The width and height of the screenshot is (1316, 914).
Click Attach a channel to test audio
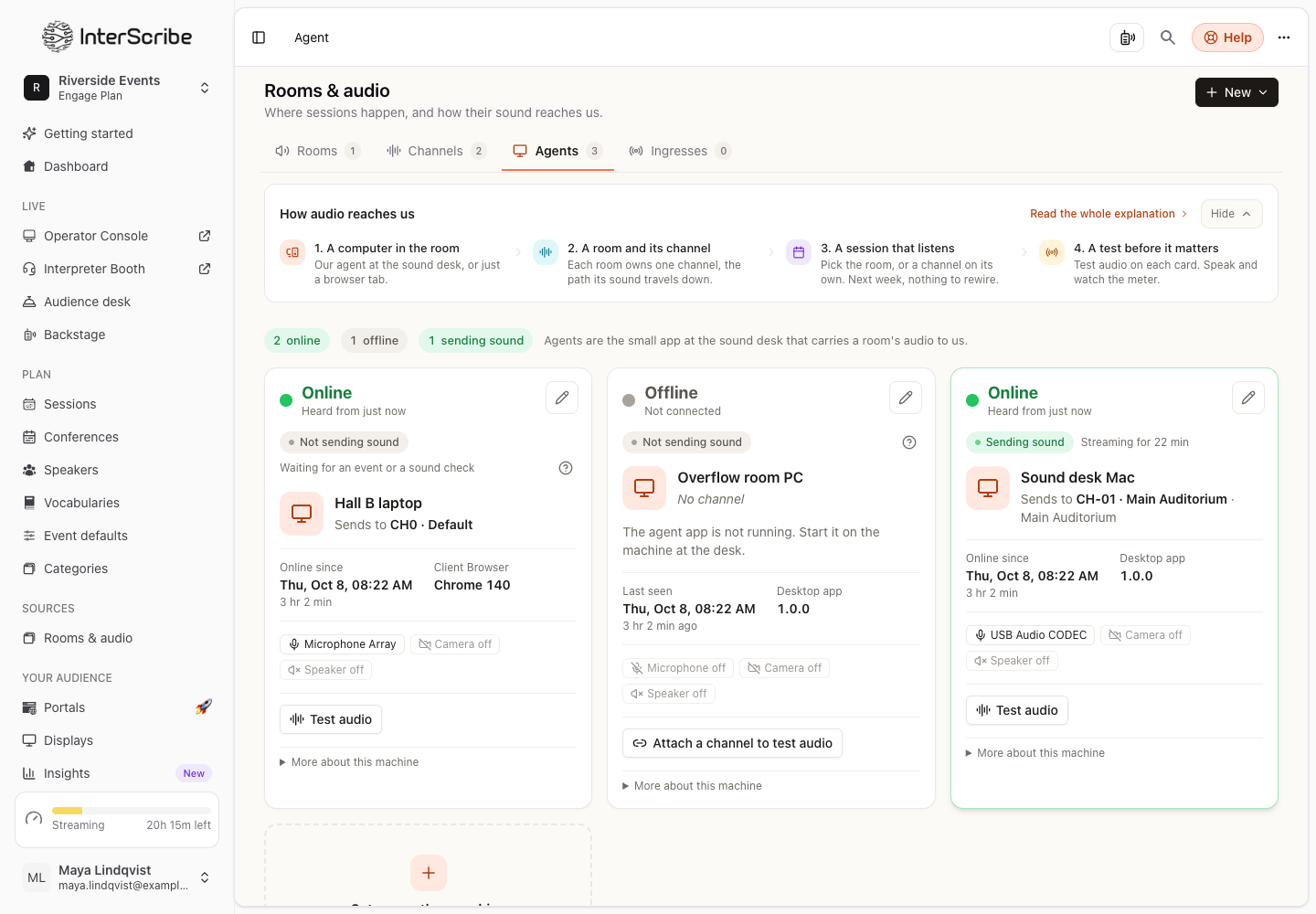(732, 743)
